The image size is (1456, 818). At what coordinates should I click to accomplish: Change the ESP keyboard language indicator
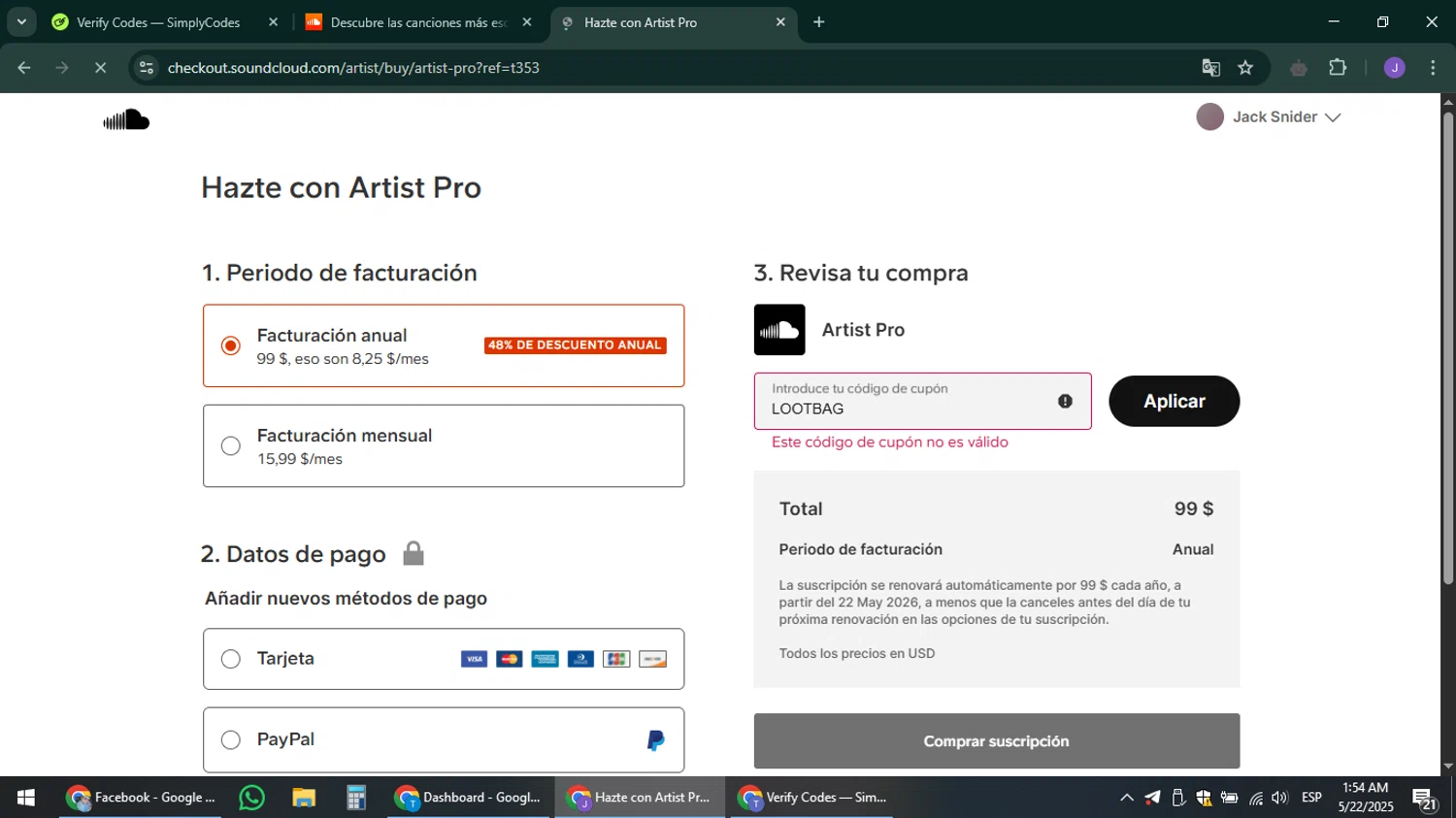(1311, 798)
